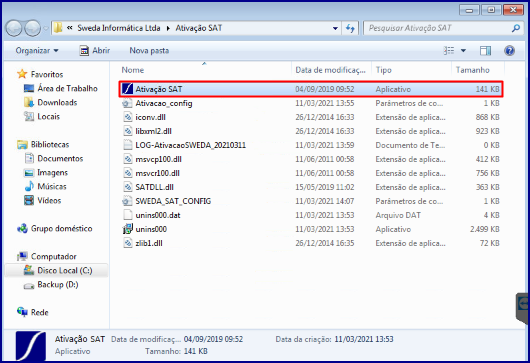530x363 pixels.
Task: Click the Nova pasta button
Action: pos(149,51)
